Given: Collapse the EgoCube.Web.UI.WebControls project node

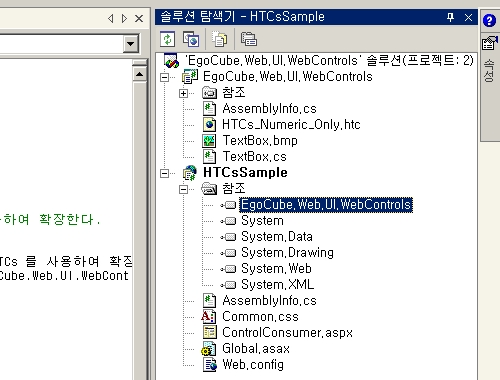Looking at the screenshot, I should (164, 77).
